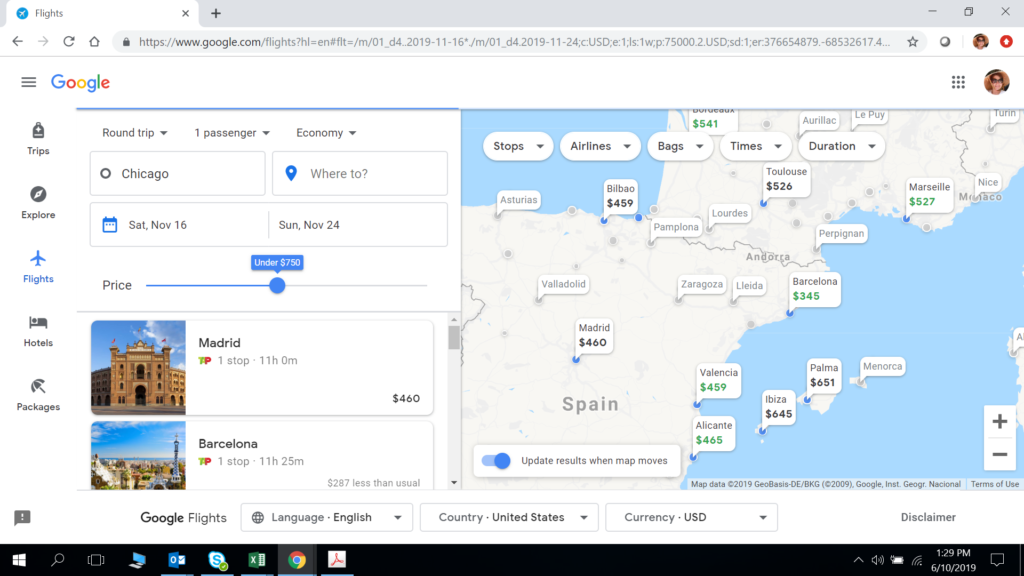Screen dimensions: 1024x576
Task: Open Outlook from the taskbar
Action: click(177, 560)
